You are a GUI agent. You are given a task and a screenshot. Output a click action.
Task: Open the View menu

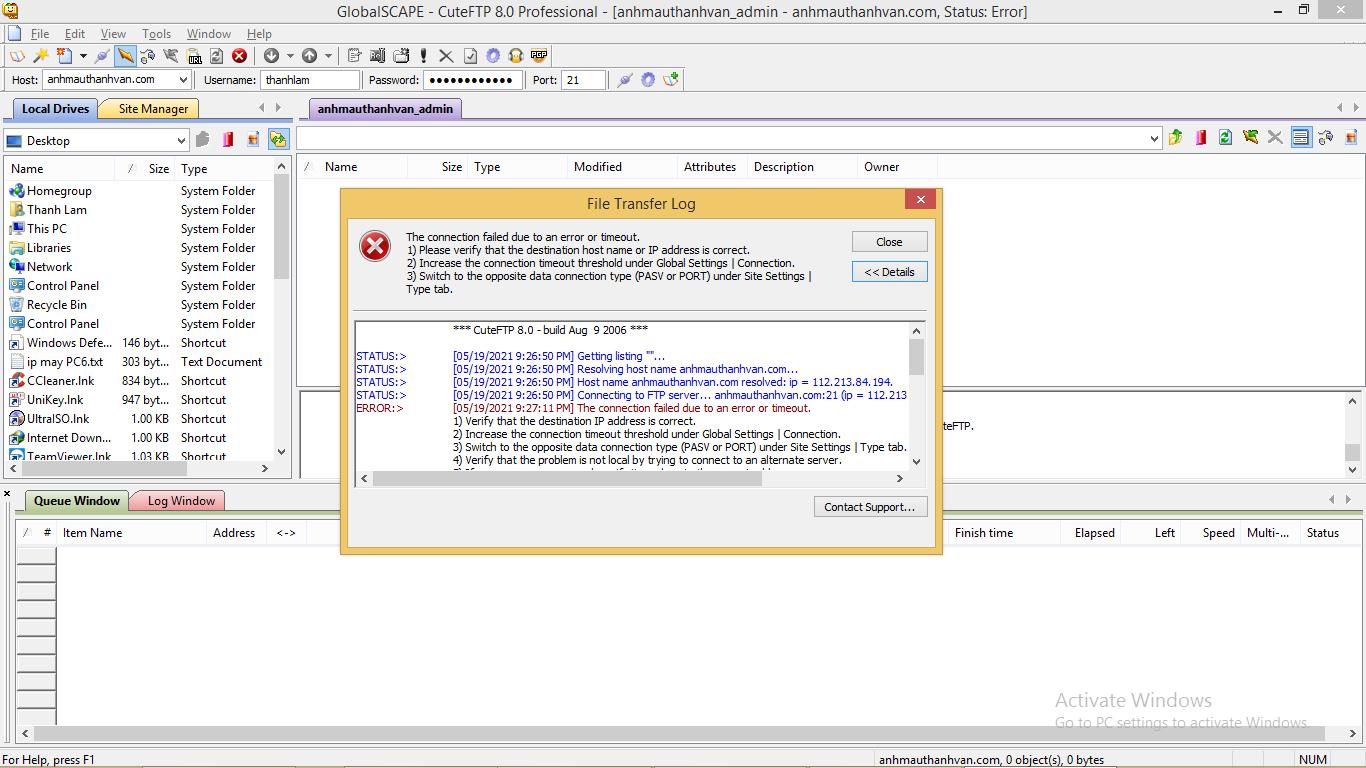click(113, 34)
